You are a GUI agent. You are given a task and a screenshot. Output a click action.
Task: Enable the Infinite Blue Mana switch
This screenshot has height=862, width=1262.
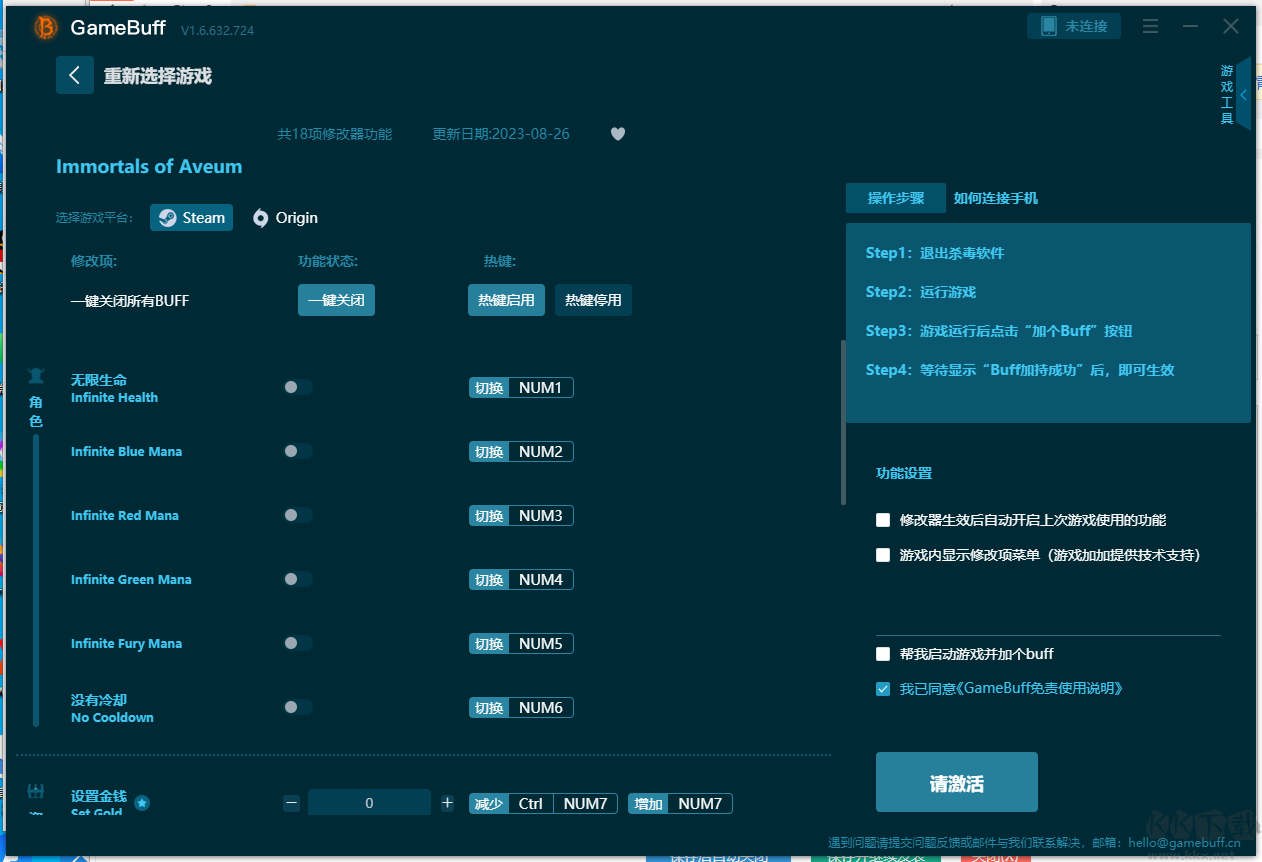click(297, 451)
